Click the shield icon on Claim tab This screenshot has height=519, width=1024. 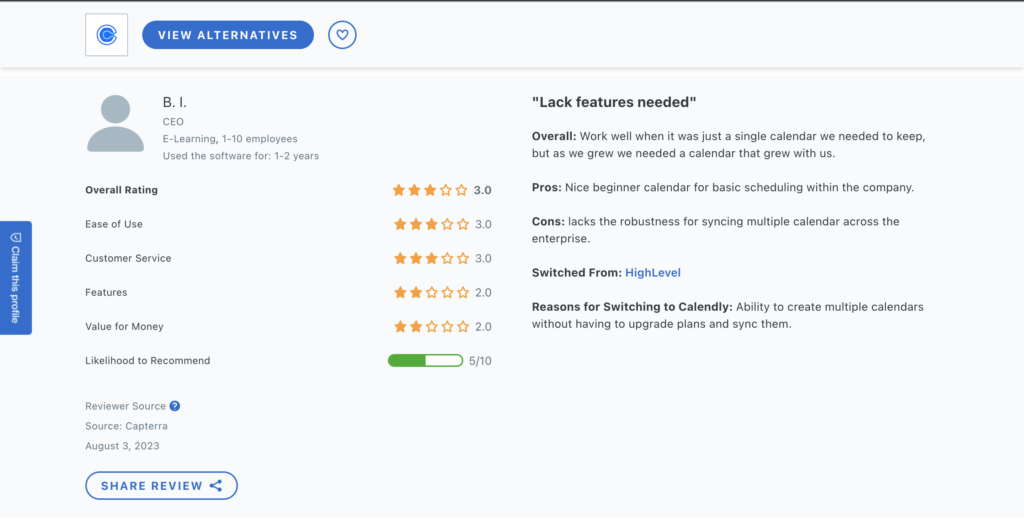pos(15,238)
